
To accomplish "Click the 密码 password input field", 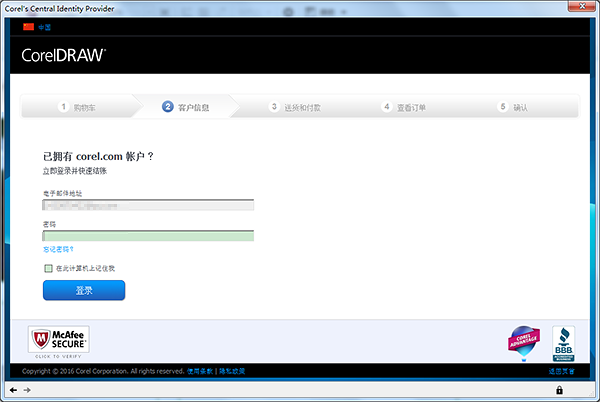I will point(148,236).
